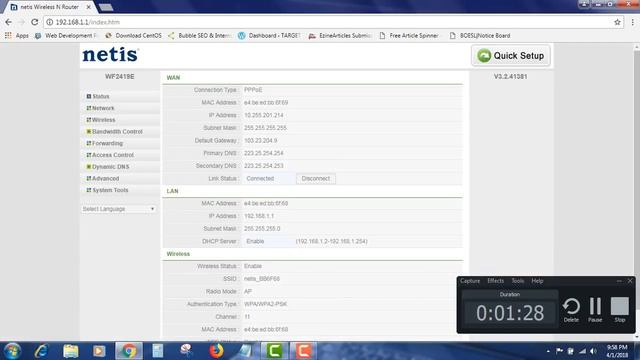Bookmark this page with the star
This screenshot has height=360, width=640.
click(x=617, y=22)
